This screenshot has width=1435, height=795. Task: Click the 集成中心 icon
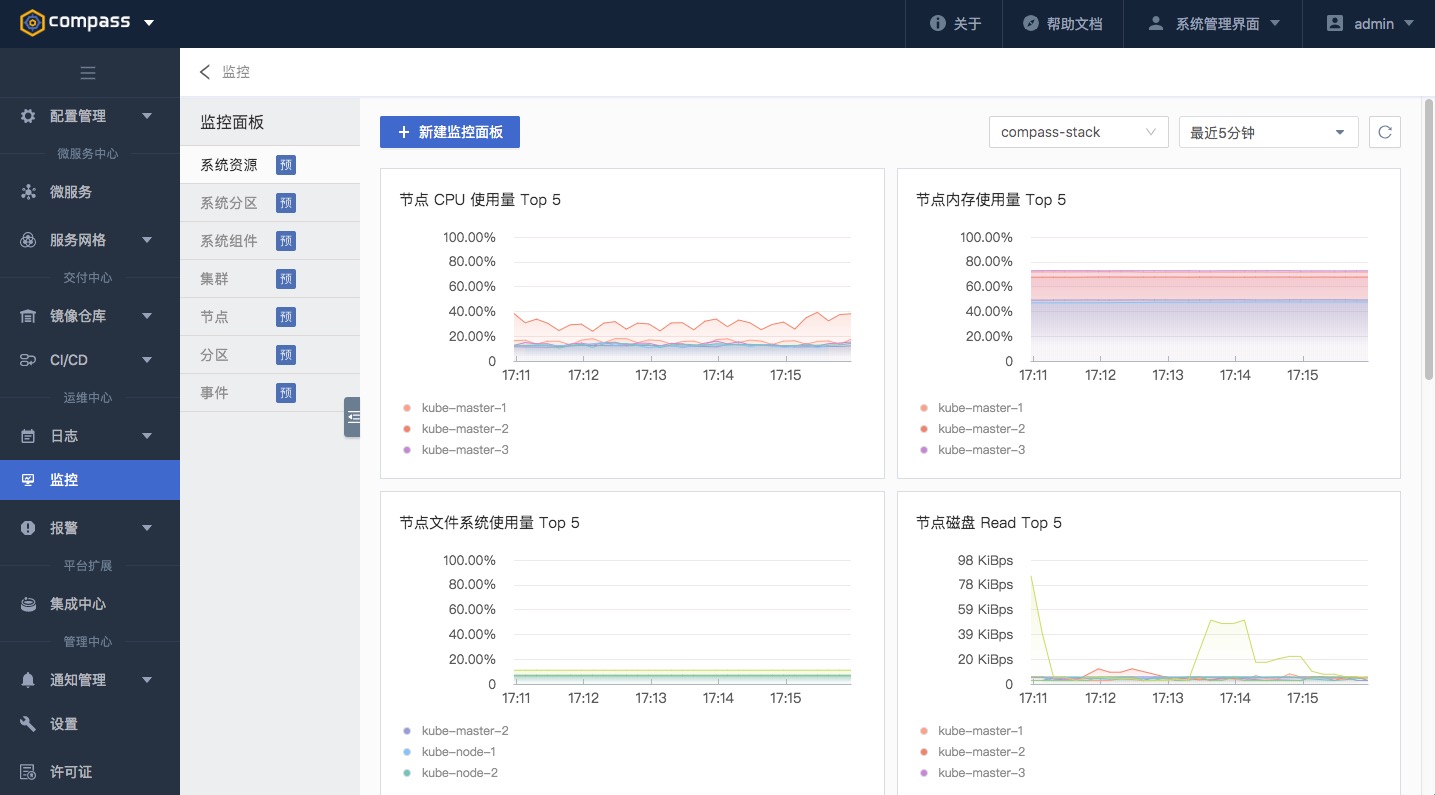(x=28, y=604)
